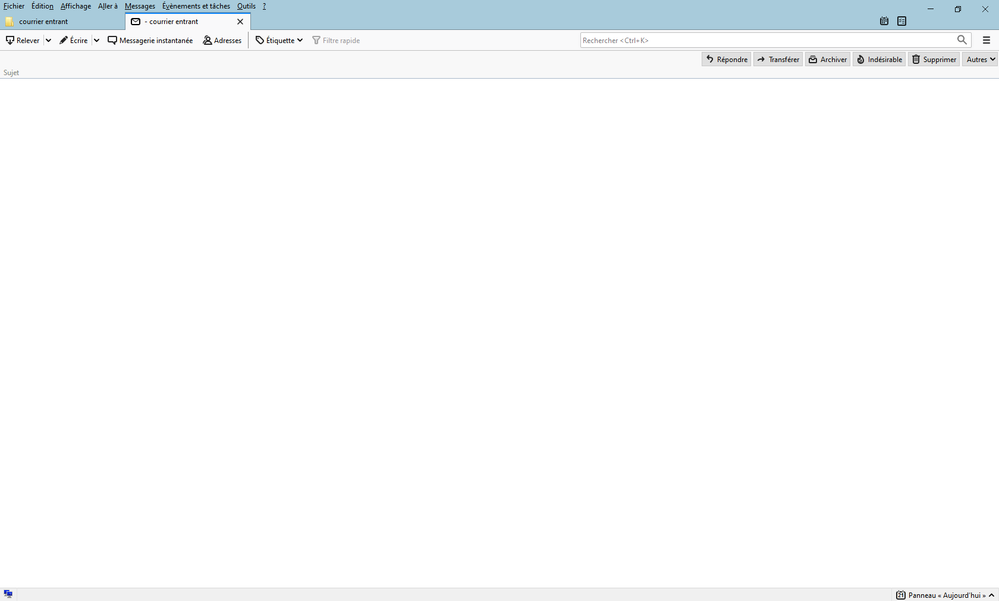
Task: Expand the Autres actions dropdown
Action: (980, 59)
